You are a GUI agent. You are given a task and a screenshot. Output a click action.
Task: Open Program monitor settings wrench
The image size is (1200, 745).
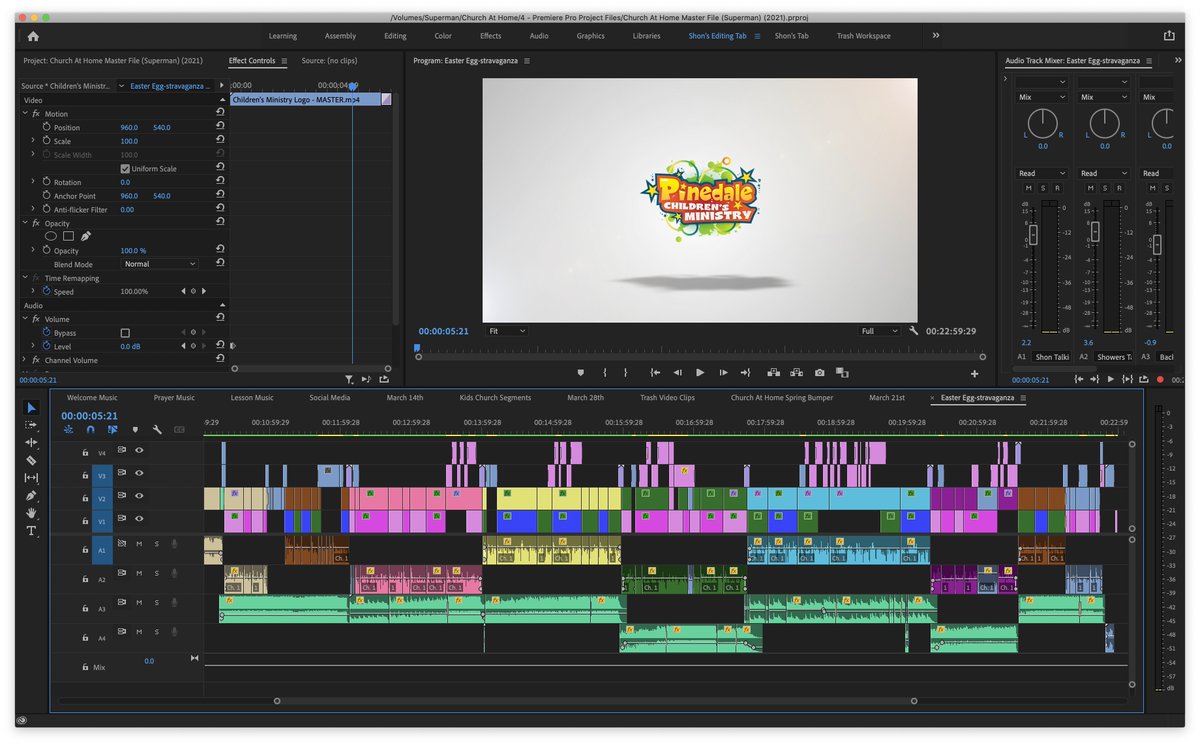pyautogui.click(x=914, y=330)
